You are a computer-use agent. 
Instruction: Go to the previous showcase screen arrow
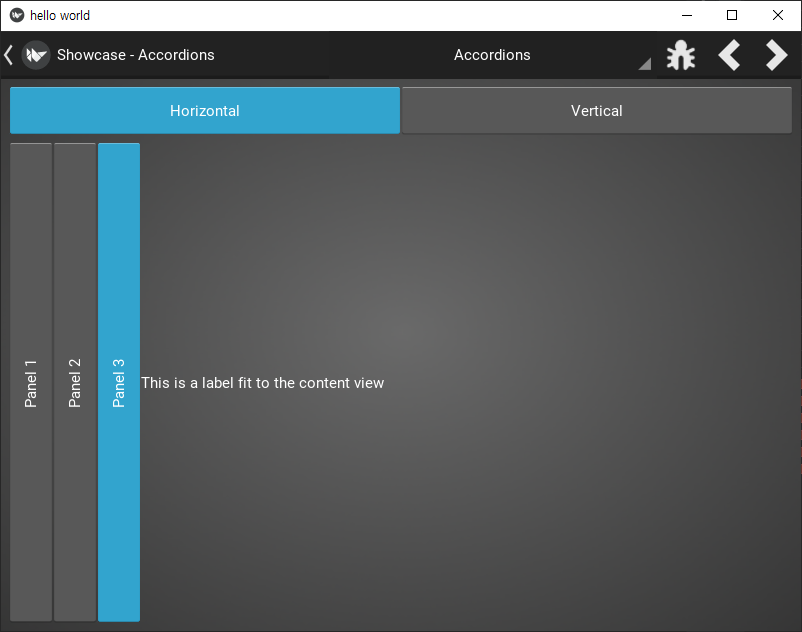tap(729, 55)
